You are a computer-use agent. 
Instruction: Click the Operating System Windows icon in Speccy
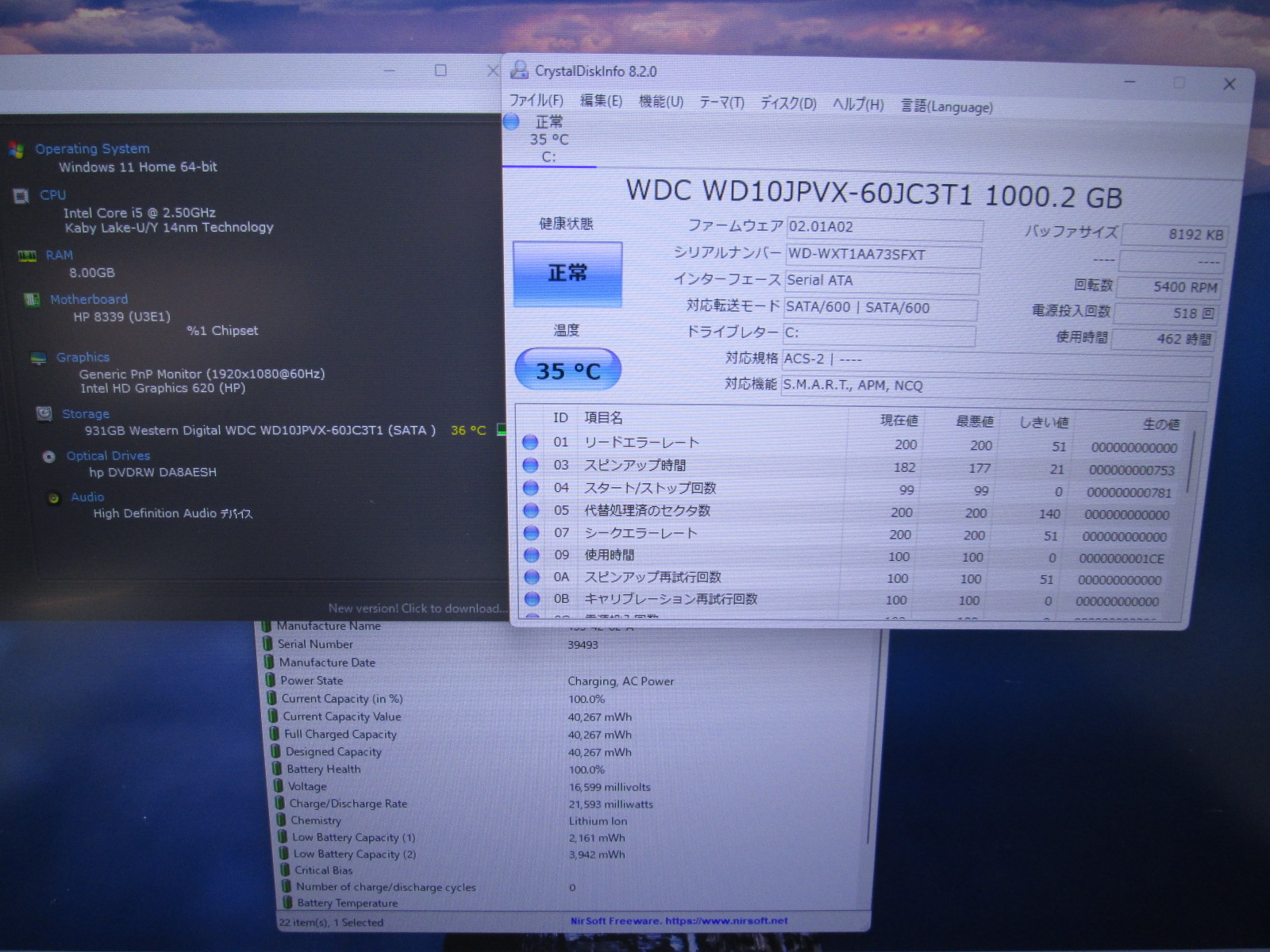click(x=16, y=149)
